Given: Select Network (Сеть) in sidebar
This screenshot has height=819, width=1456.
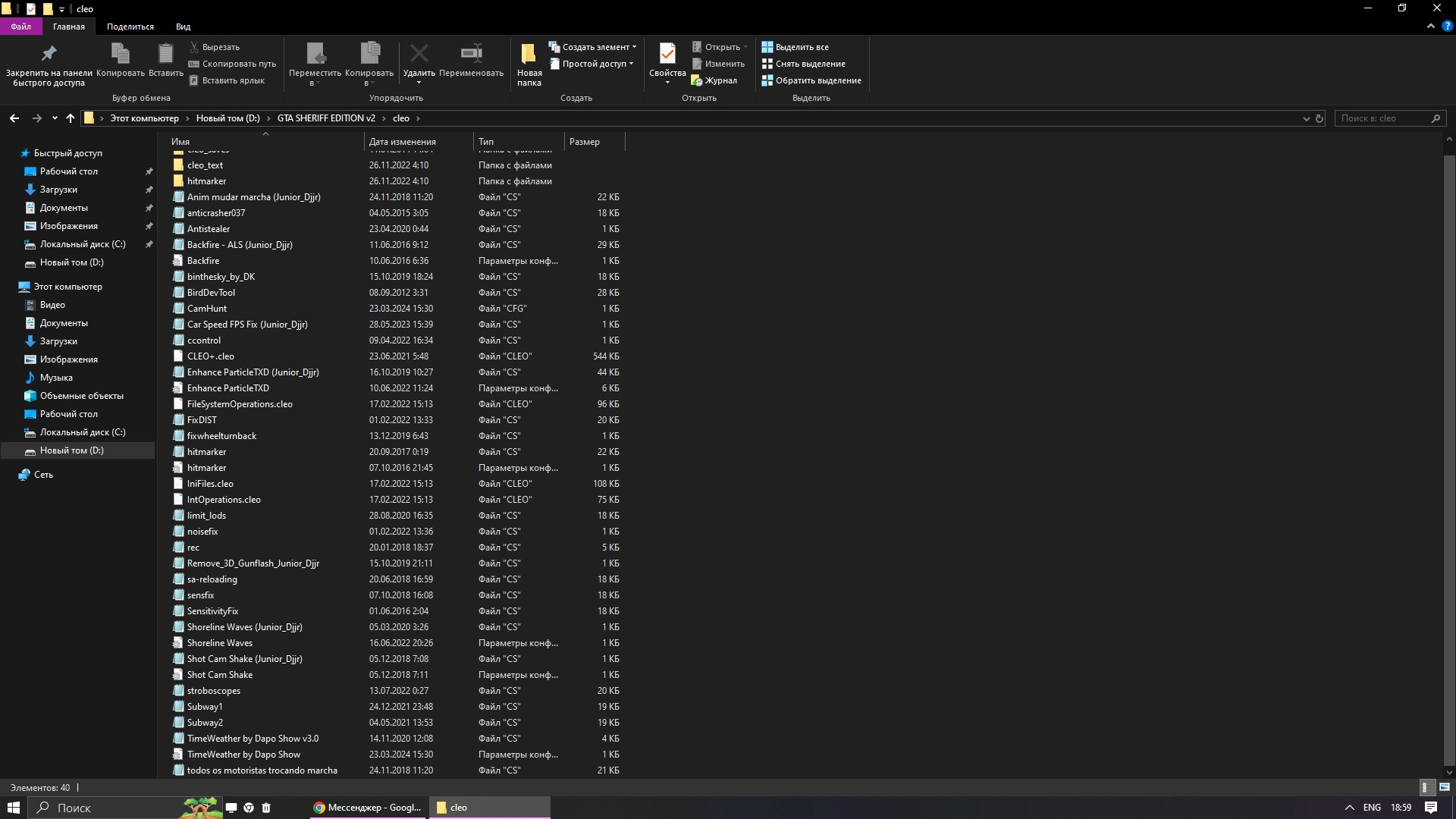Looking at the screenshot, I should 43,475.
